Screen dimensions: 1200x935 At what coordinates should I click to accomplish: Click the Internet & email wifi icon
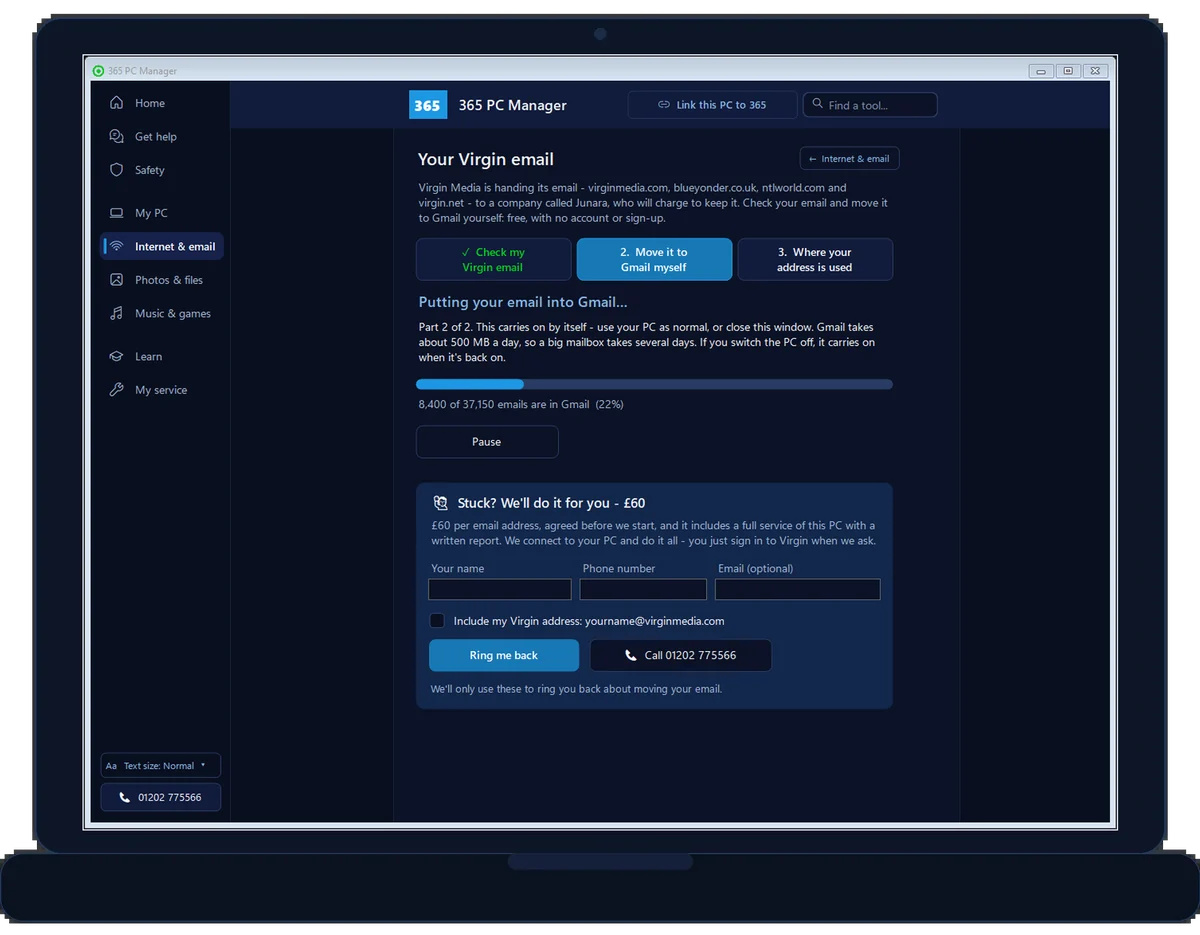[117, 247]
